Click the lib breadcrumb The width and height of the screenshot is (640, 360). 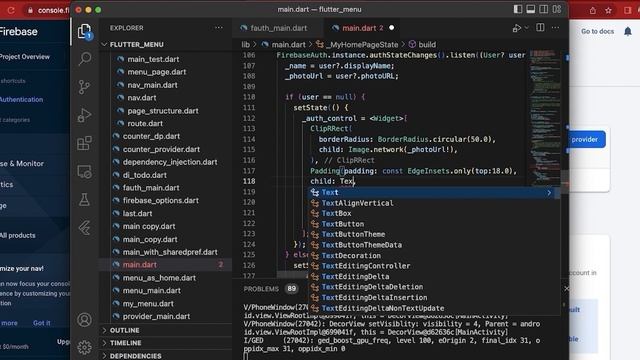[x=245, y=44]
